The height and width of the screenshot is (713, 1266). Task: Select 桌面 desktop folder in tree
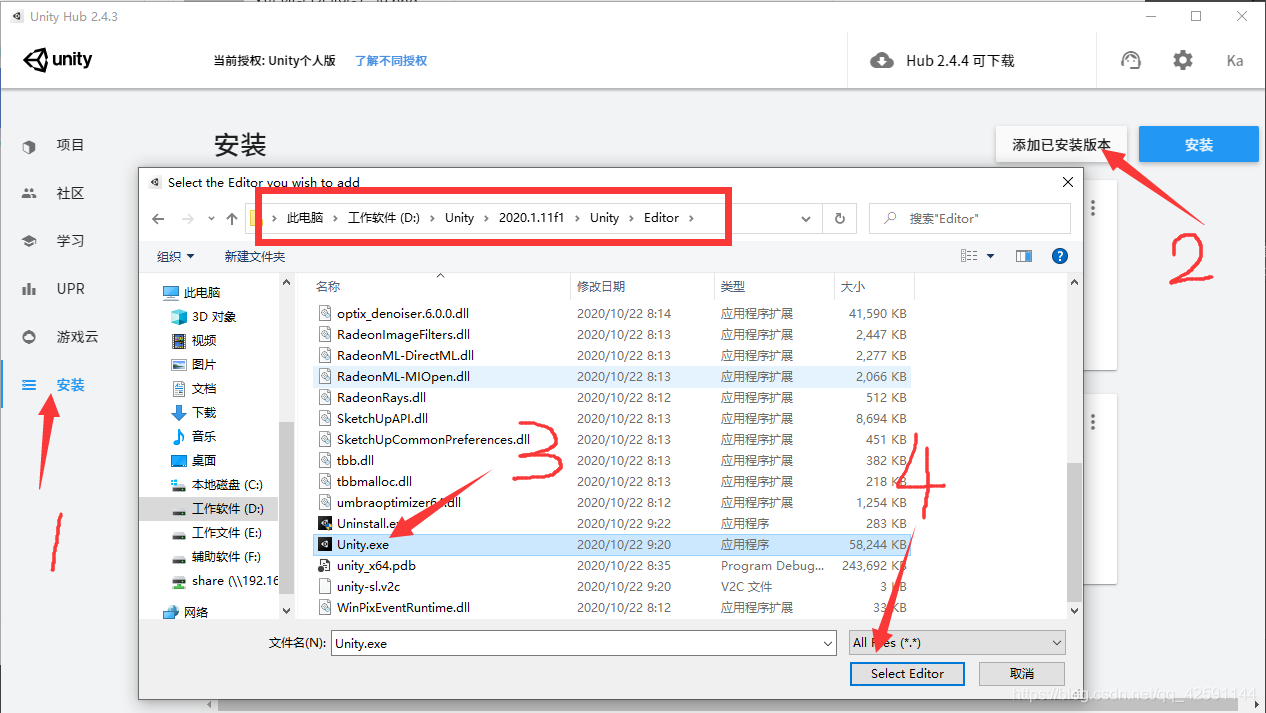(x=193, y=461)
